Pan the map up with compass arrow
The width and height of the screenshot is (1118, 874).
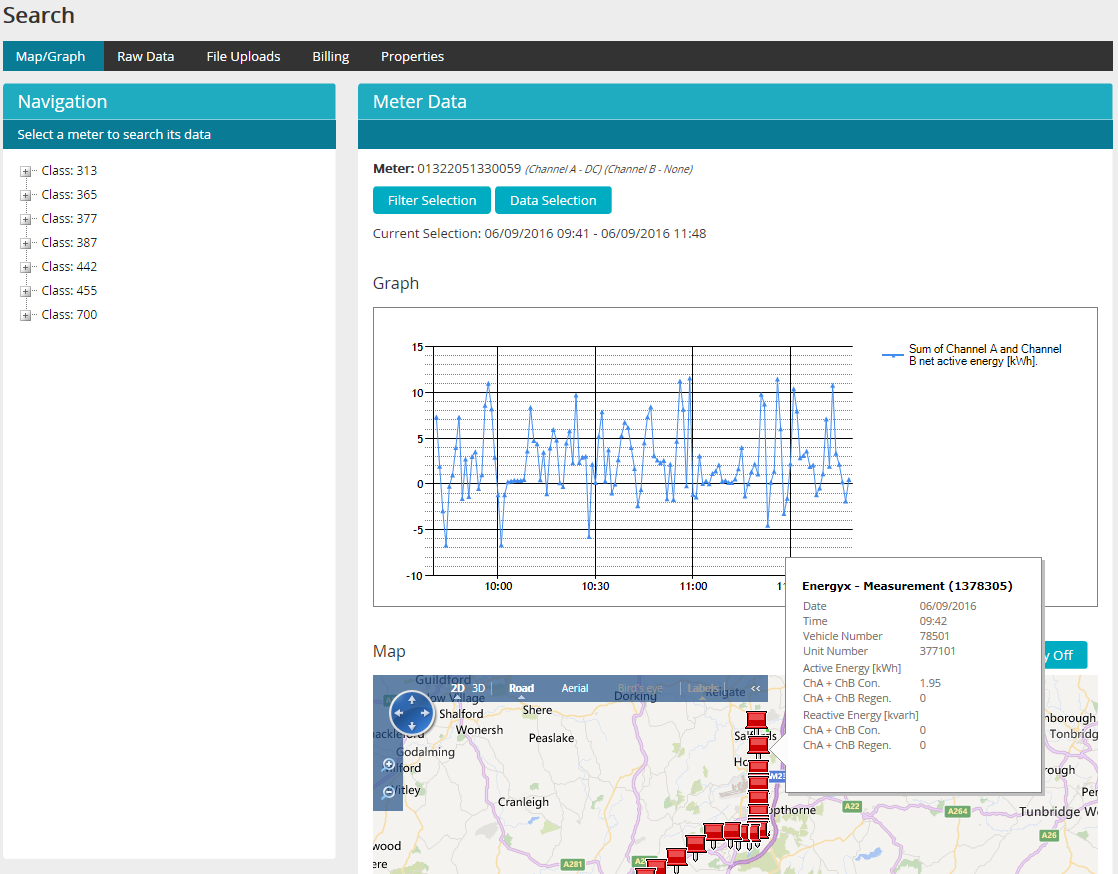point(411,700)
